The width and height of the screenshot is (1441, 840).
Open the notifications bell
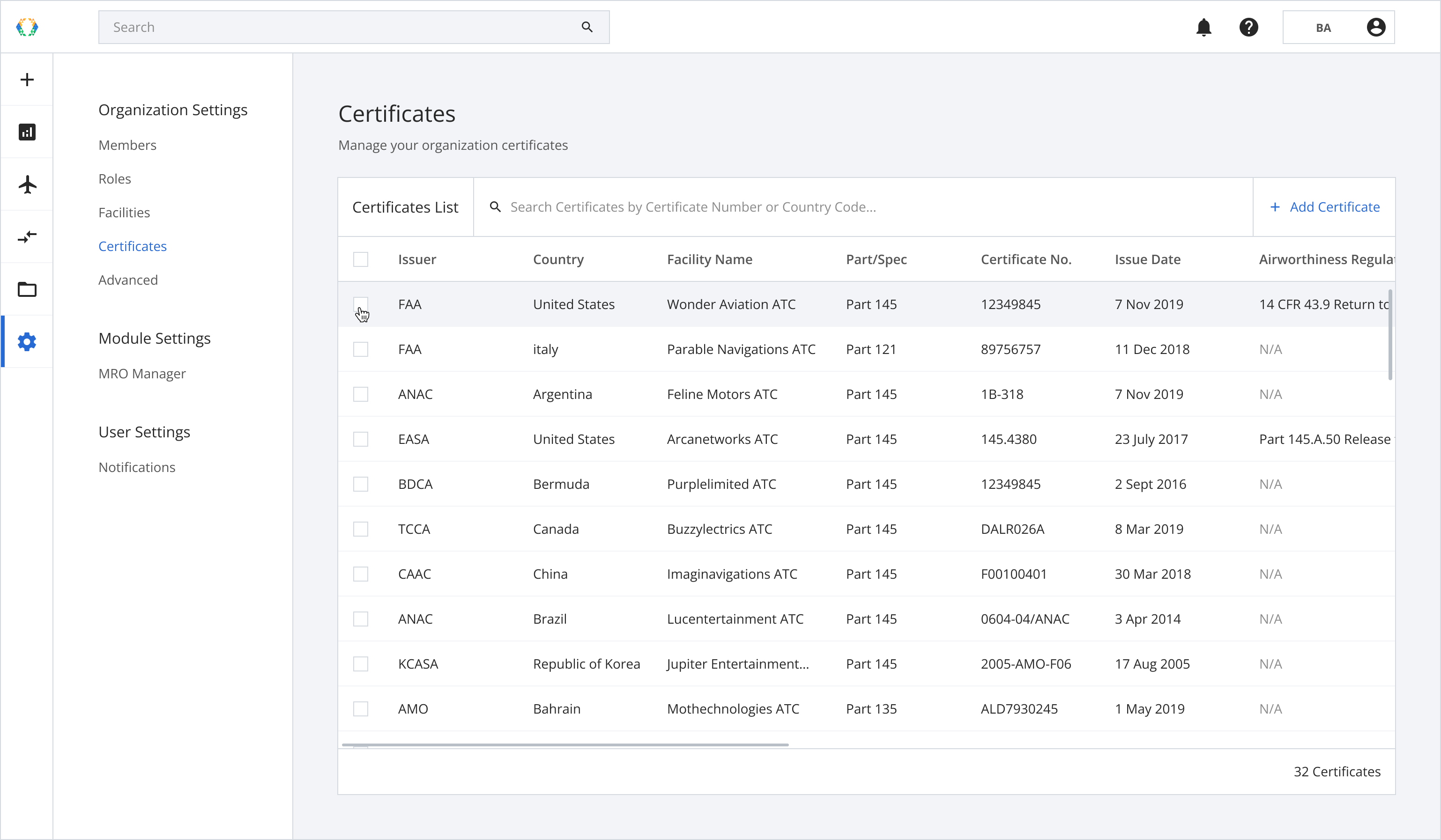(x=1203, y=27)
